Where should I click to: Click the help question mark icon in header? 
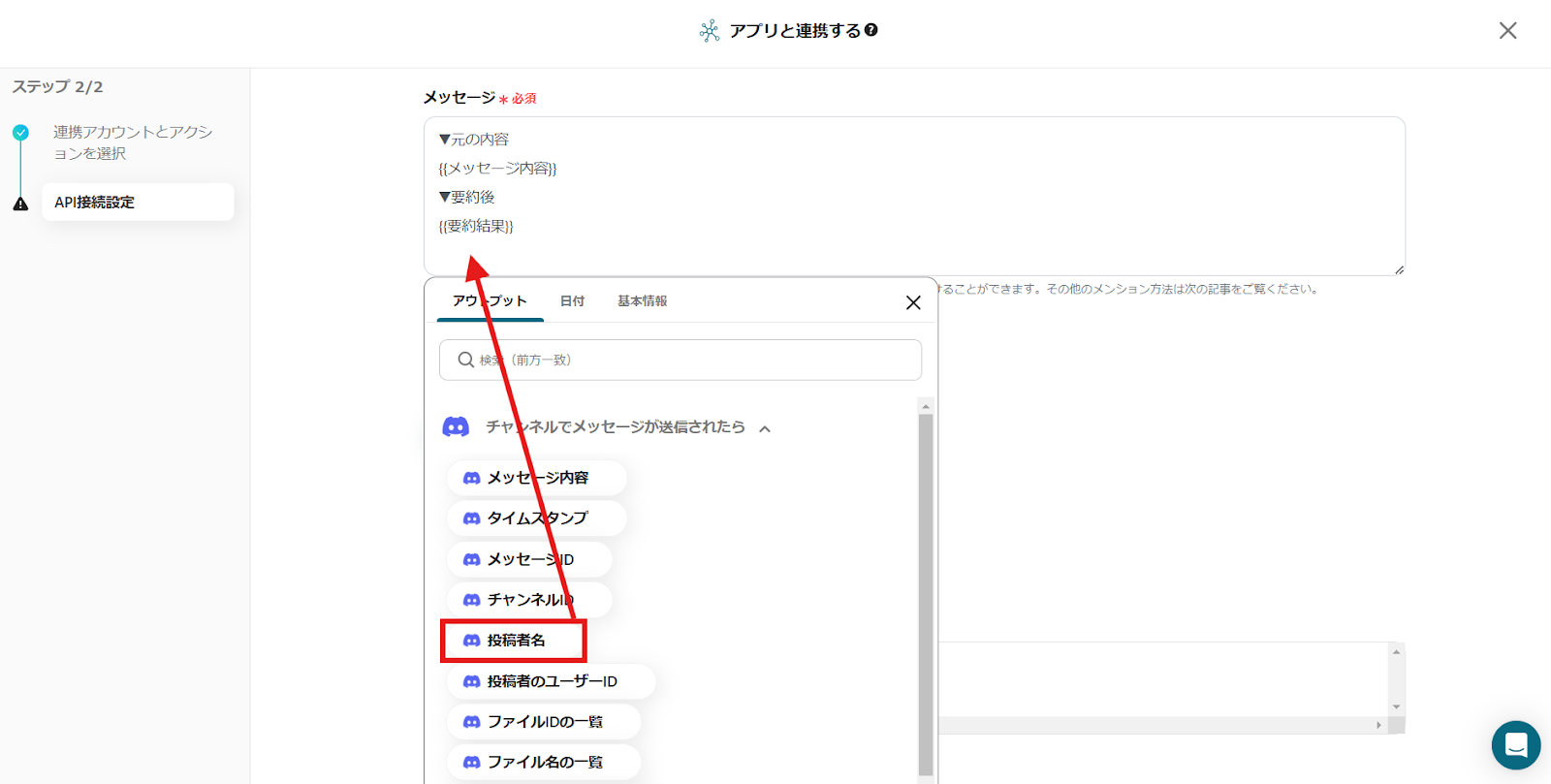point(871,30)
